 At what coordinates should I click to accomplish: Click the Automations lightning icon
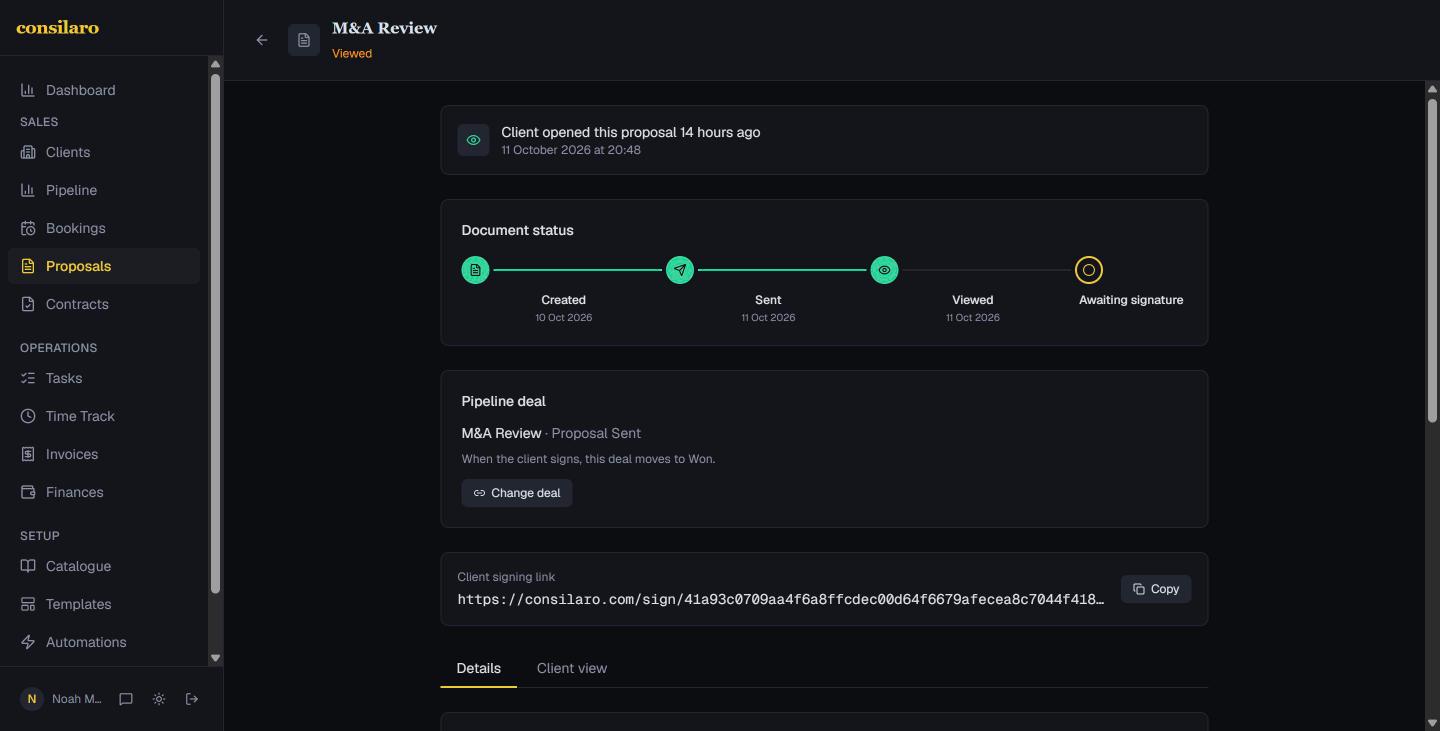(x=28, y=642)
